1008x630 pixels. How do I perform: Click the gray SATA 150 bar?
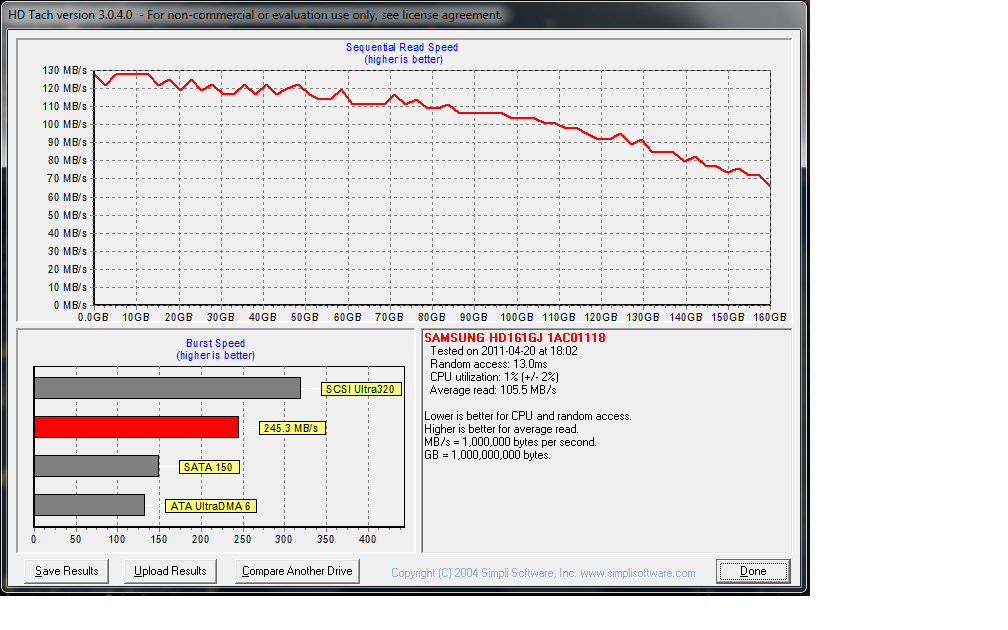[96, 466]
